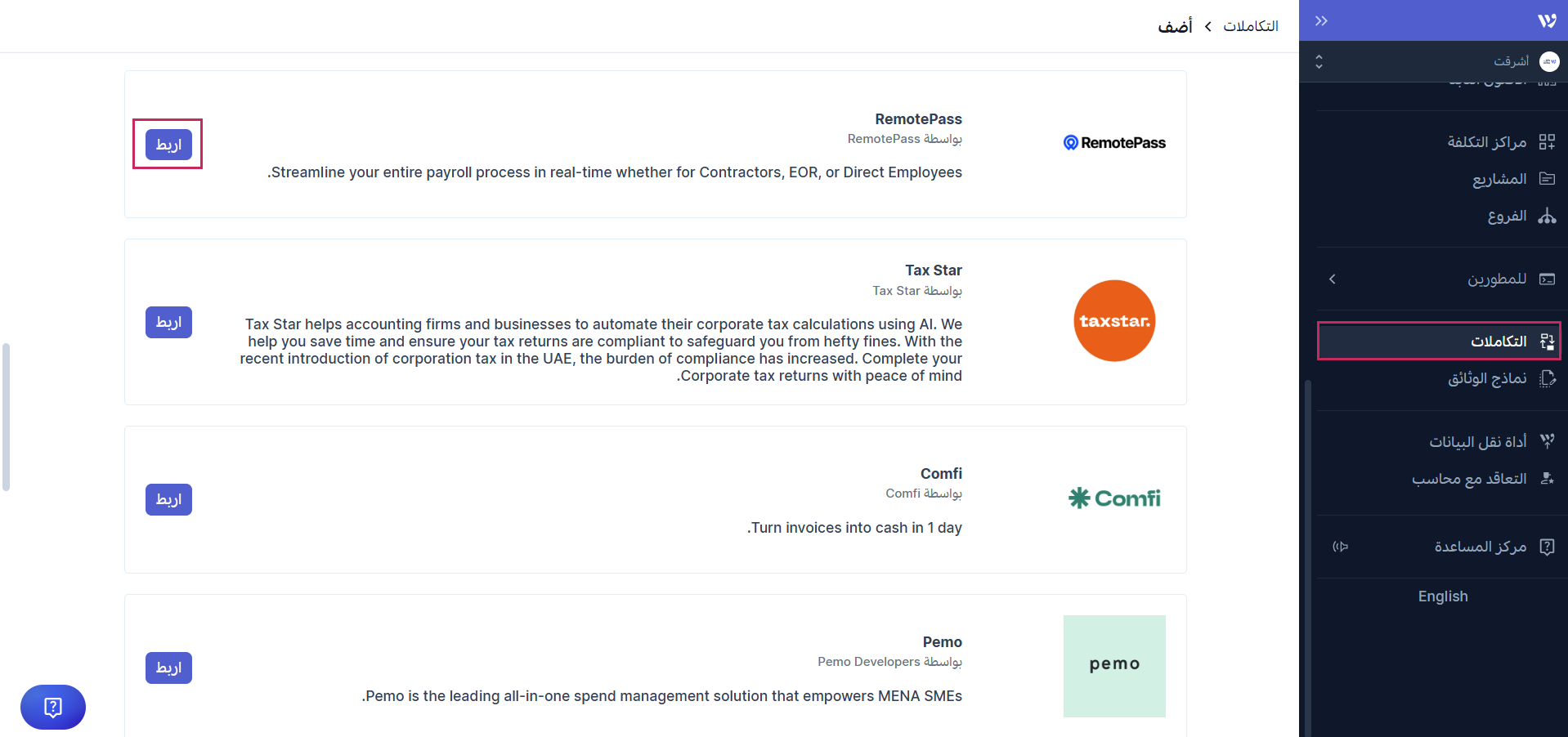Click the cost centers icon in sidebar
This screenshot has width=1568, height=737.
coord(1546,142)
